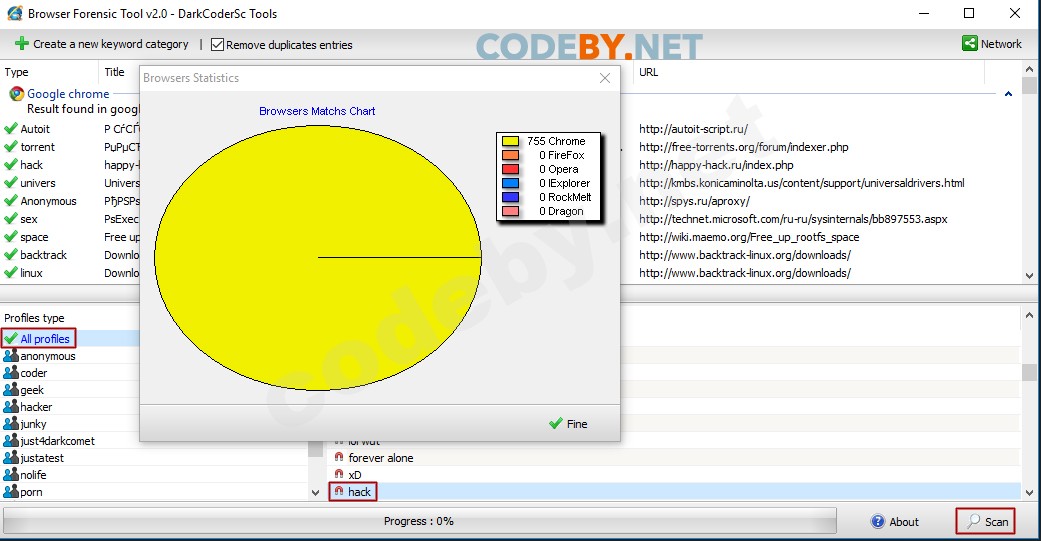This screenshot has width=1041, height=541.
Task: Click the anonymous profile users icon
Action: (11, 356)
